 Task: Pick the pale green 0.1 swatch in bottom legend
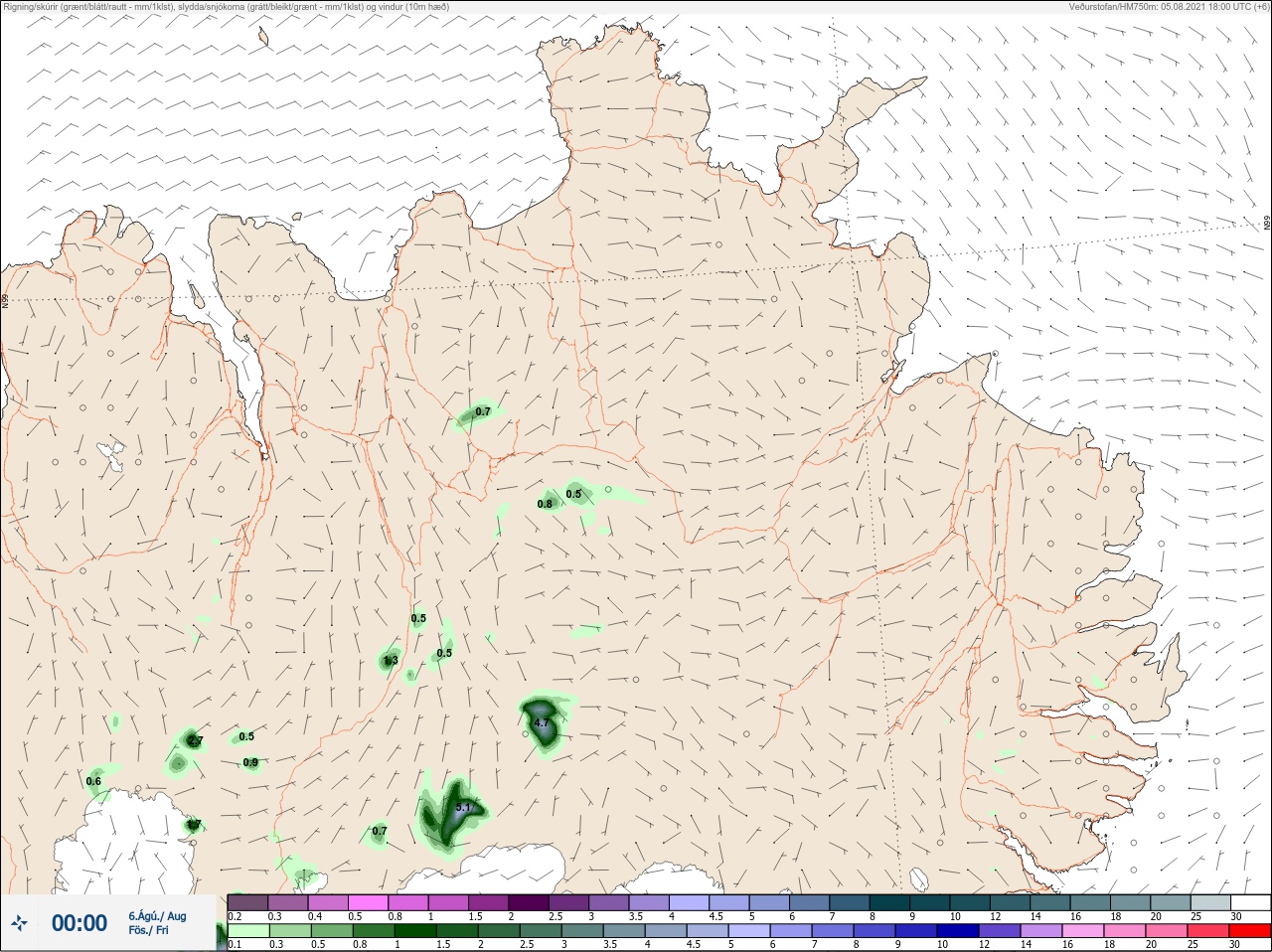247,931
